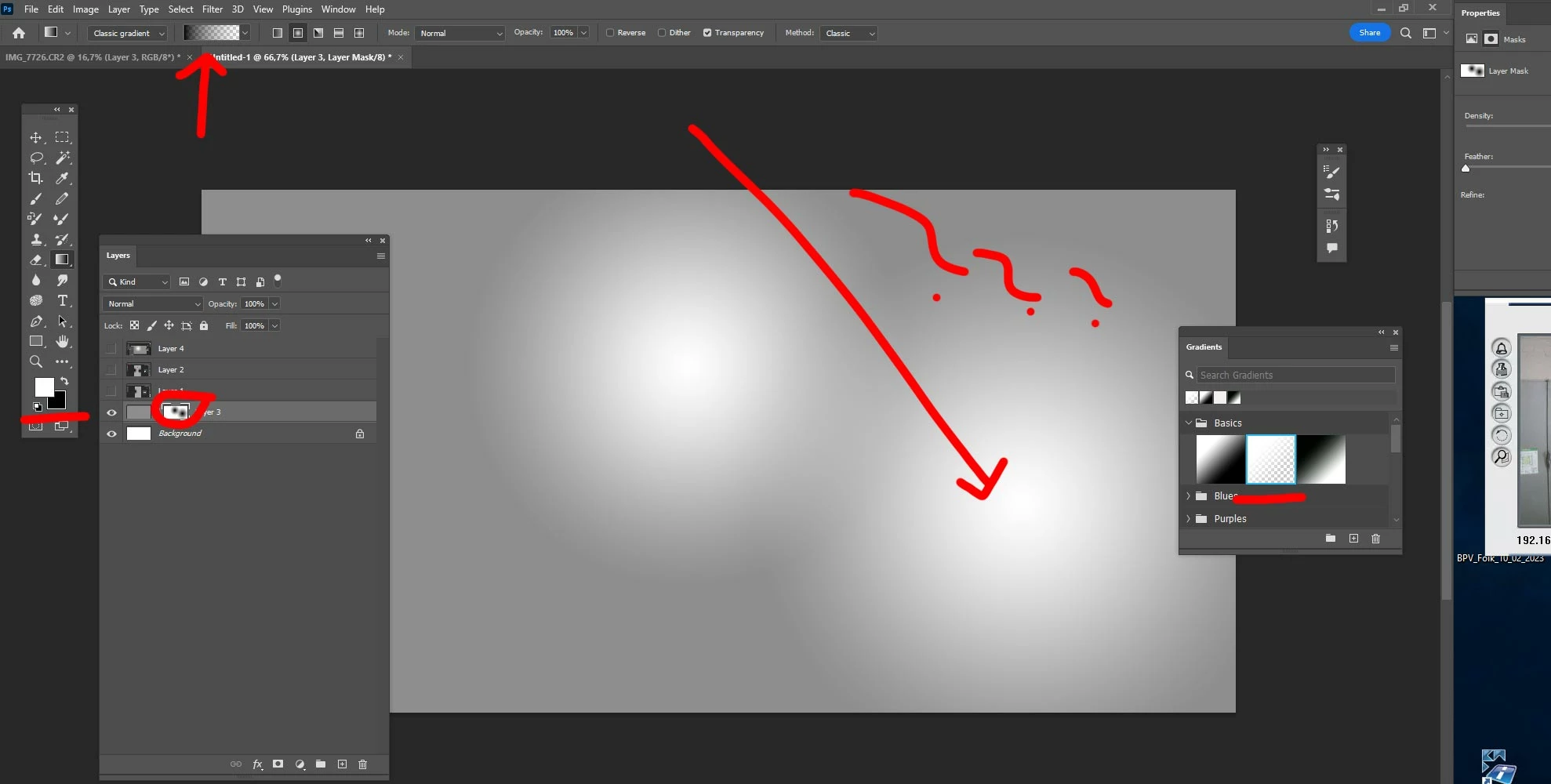1551x784 pixels.
Task: Collapse the Basics gradient folder
Action: [1188, 423]
